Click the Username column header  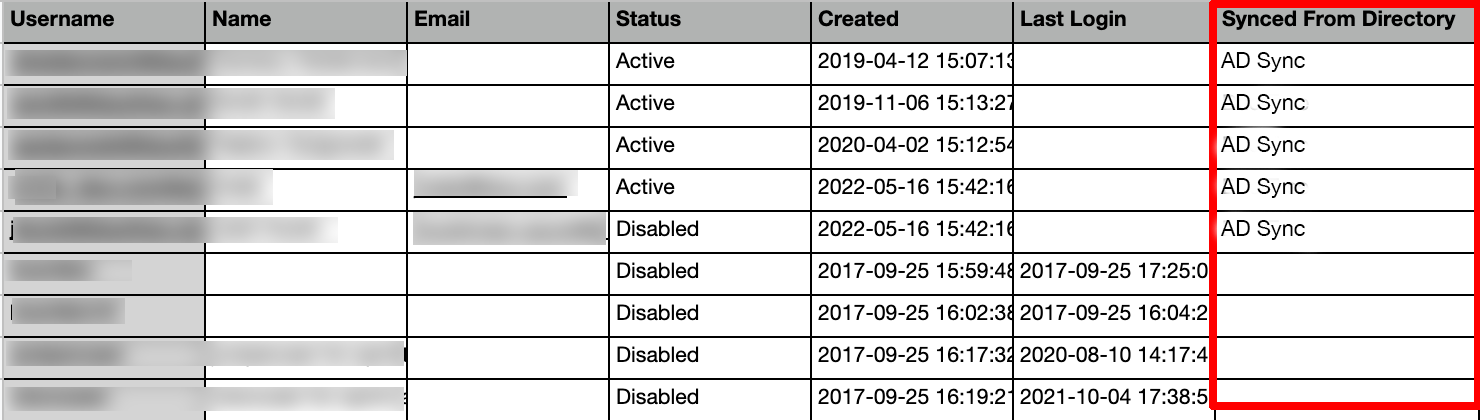(x=62, y=20)
